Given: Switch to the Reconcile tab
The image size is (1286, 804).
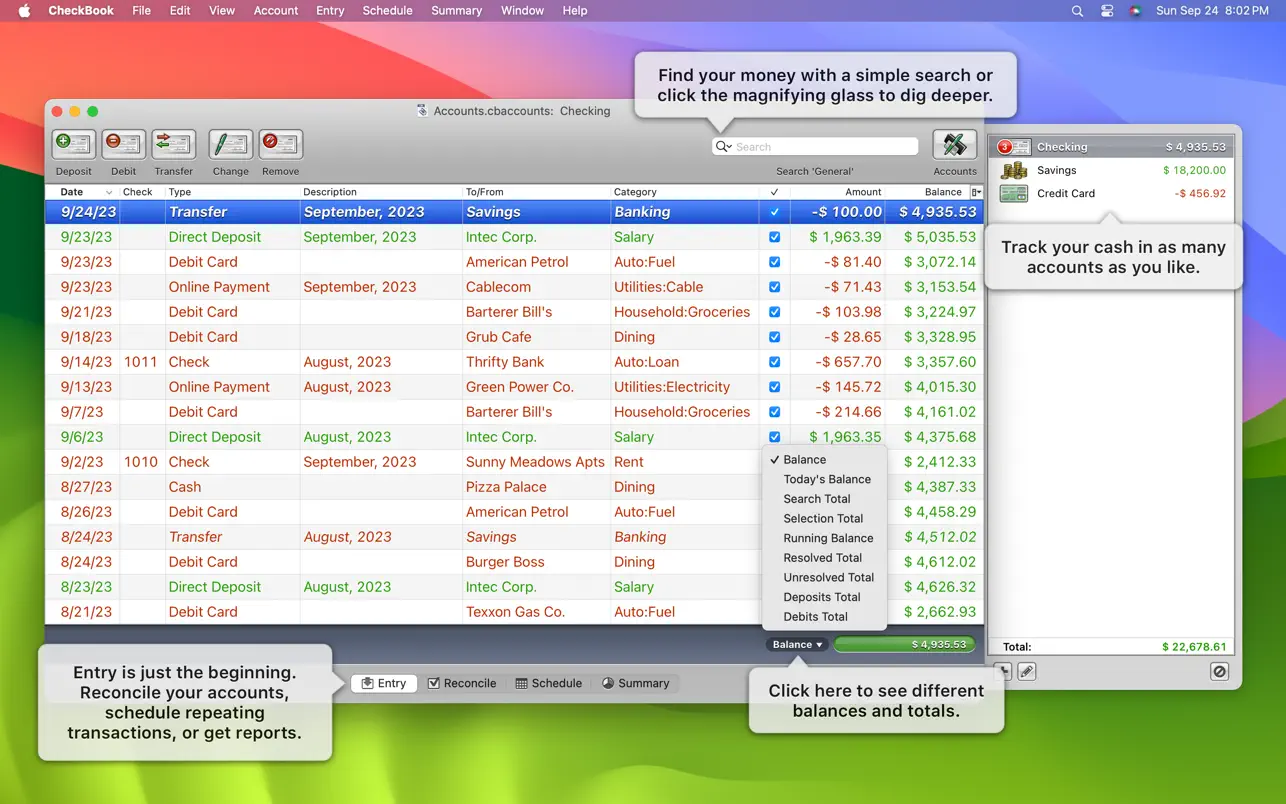Looking at the screenshot, I should [x=462, y=683].
